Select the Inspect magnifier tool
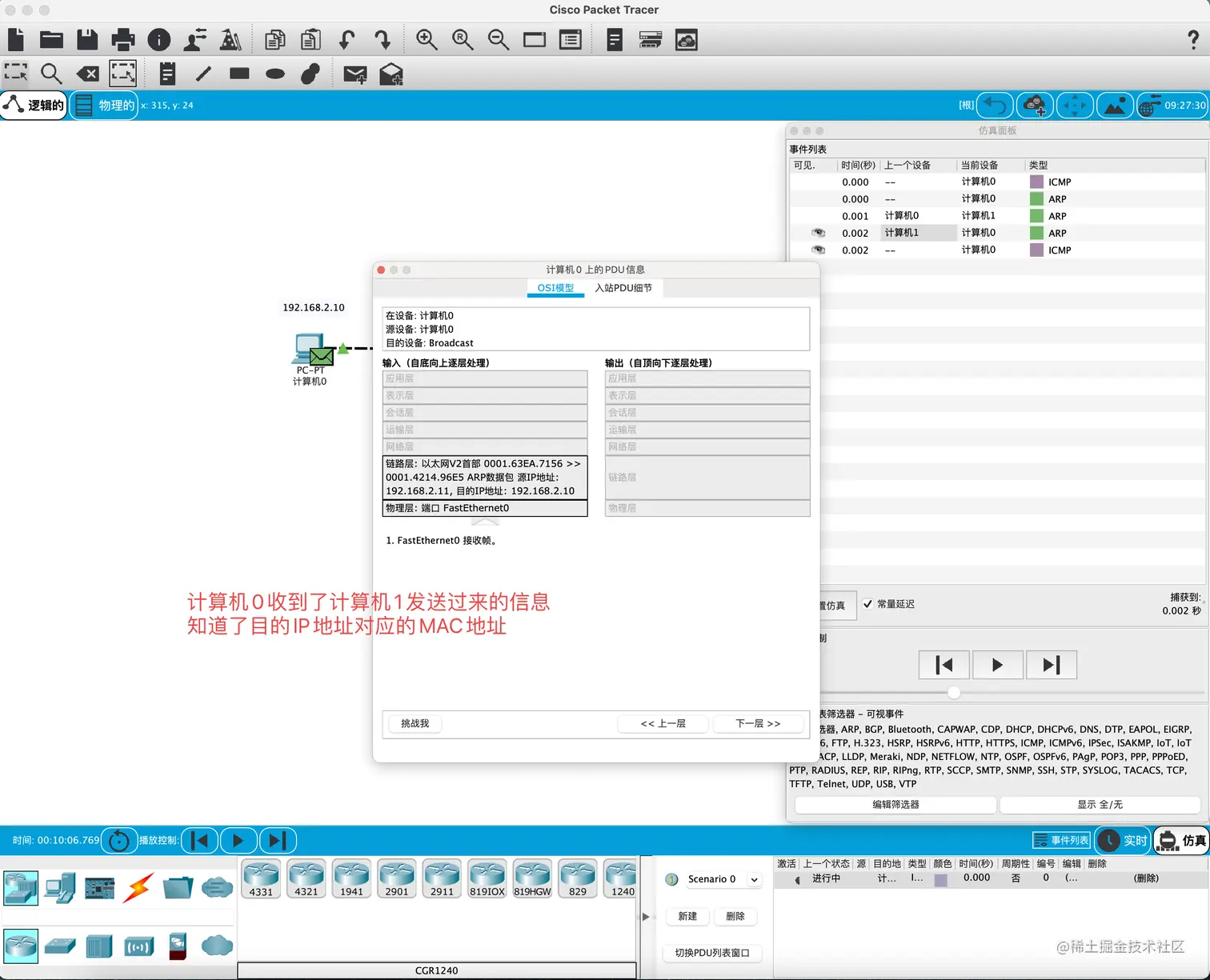This screenshot has width=1210, height=980. (x=51, y=74)
